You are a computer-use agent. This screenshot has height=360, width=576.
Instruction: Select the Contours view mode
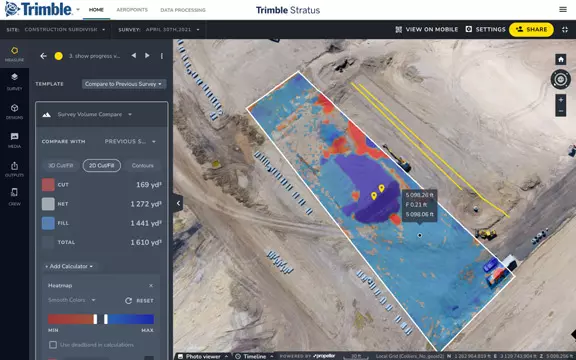pos(143,166)
